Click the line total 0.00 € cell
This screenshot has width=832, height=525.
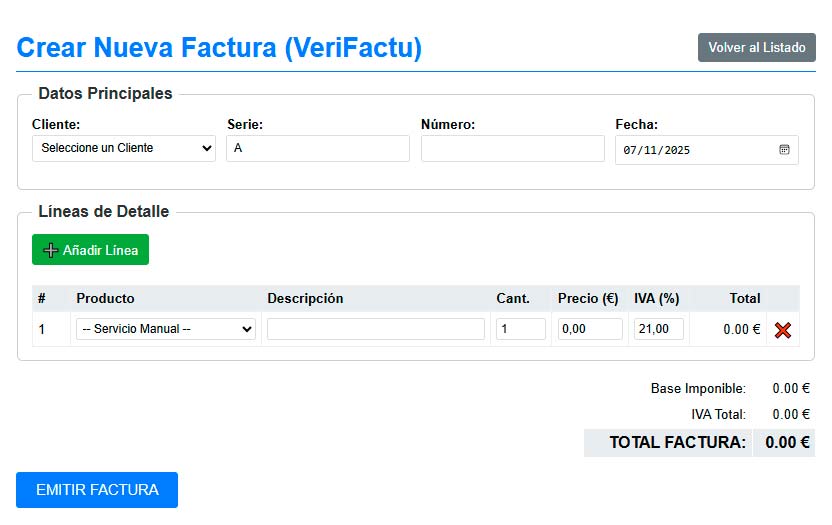[741, 329]
